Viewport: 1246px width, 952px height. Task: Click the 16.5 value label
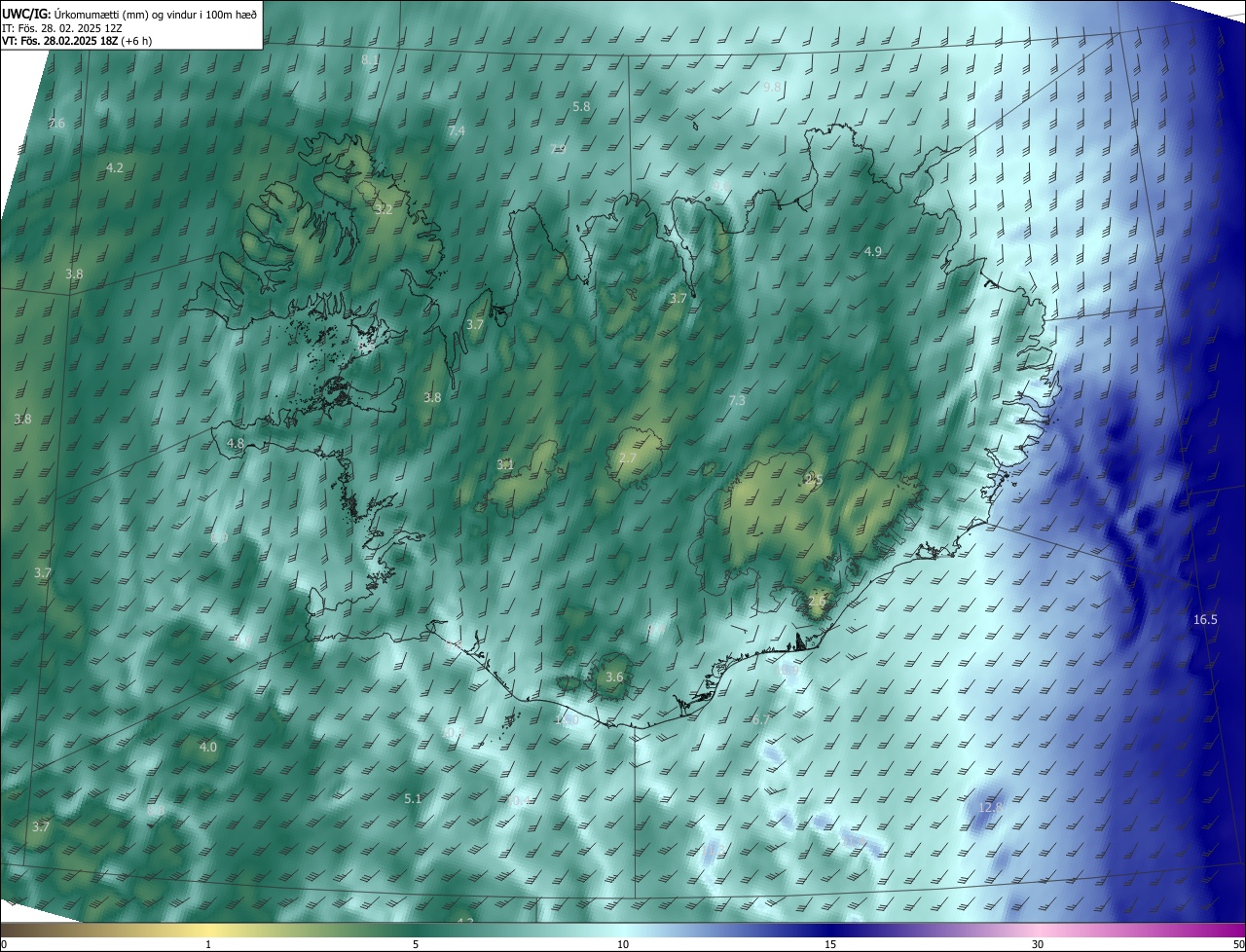click(1205, 619)
